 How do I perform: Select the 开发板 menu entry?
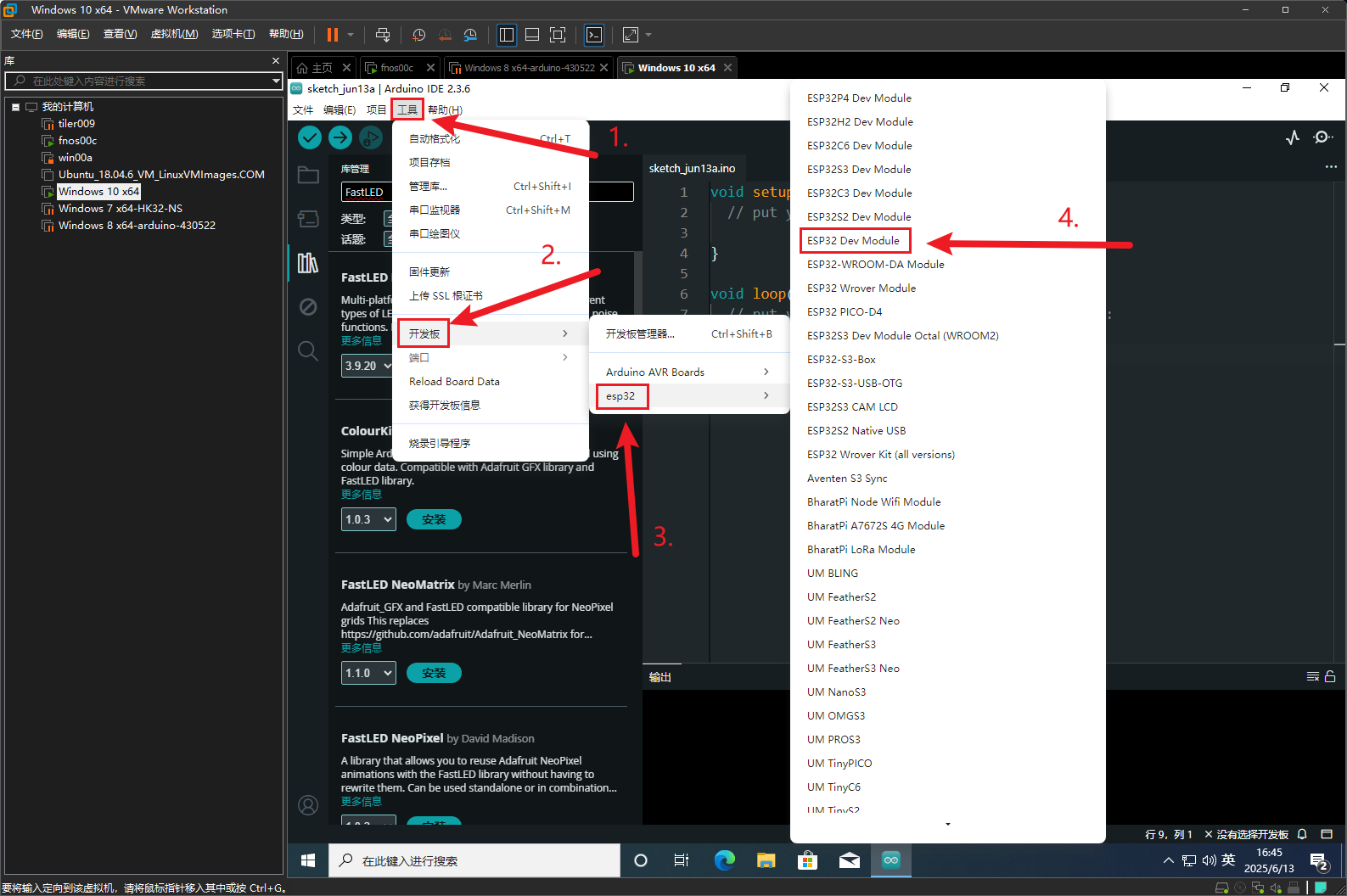(491, 333)
